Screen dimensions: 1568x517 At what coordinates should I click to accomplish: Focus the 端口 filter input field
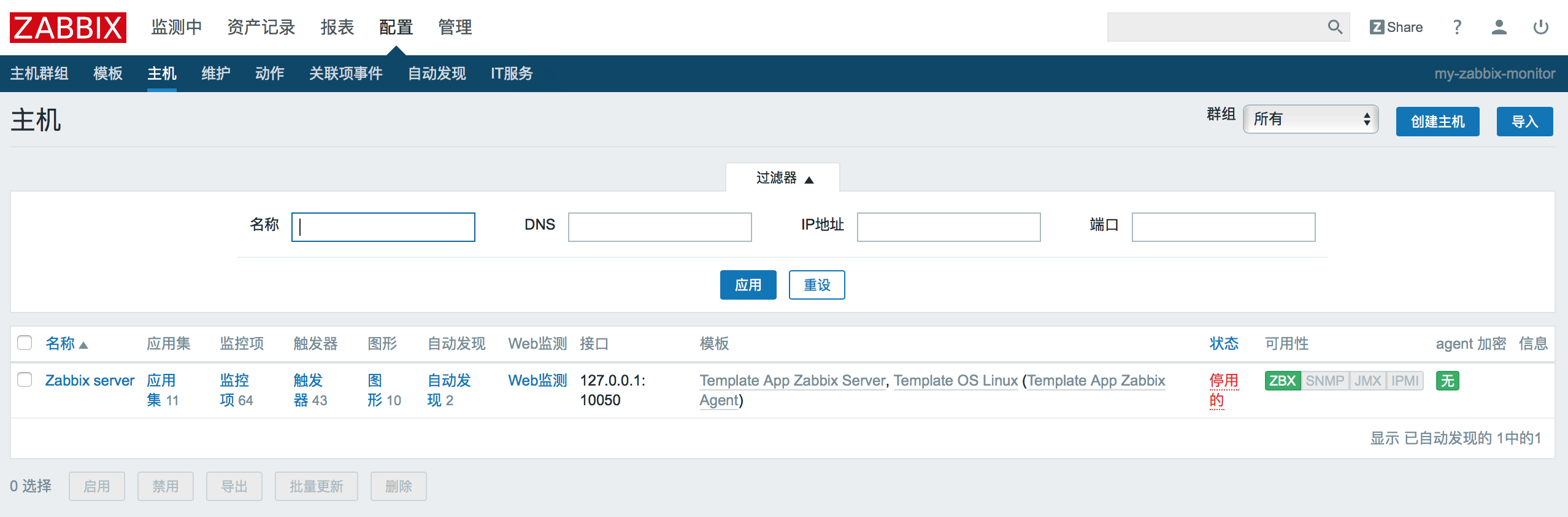(x=1224, y=227)
